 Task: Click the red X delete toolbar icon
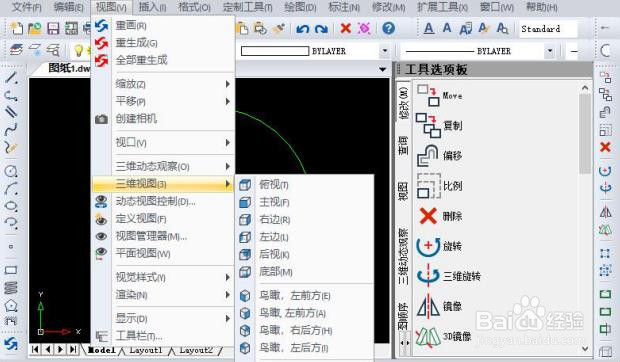[346, 28]
